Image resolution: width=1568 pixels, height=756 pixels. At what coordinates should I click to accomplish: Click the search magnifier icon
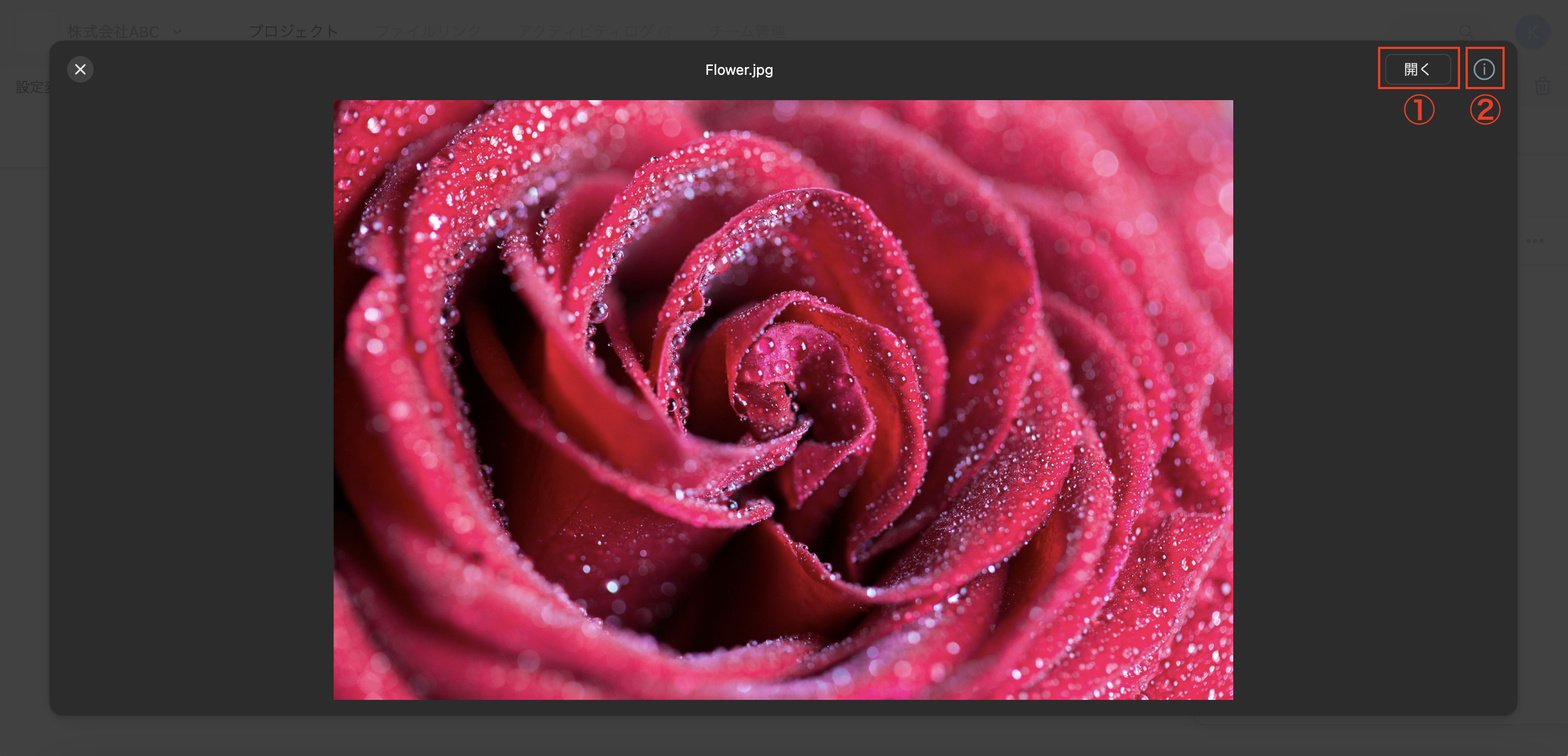pyautogui.click(x=1467, y=31)
